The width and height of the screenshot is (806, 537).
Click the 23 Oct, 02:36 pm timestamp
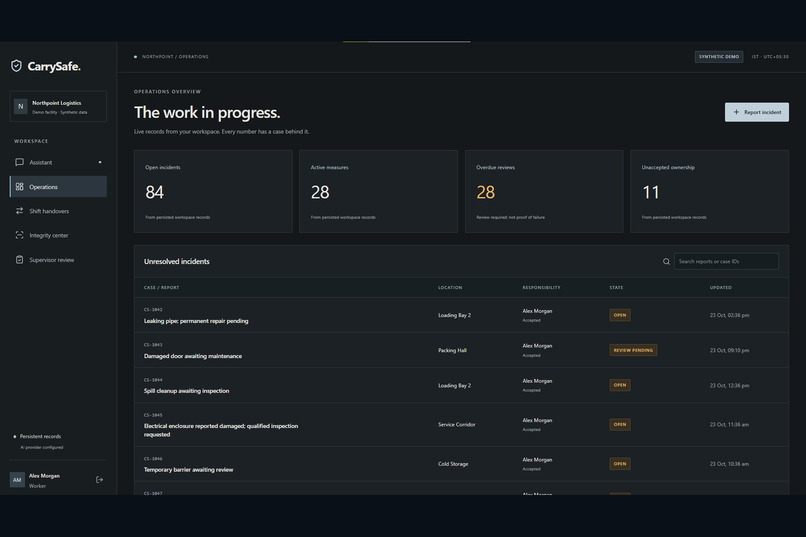pos(729,315)
